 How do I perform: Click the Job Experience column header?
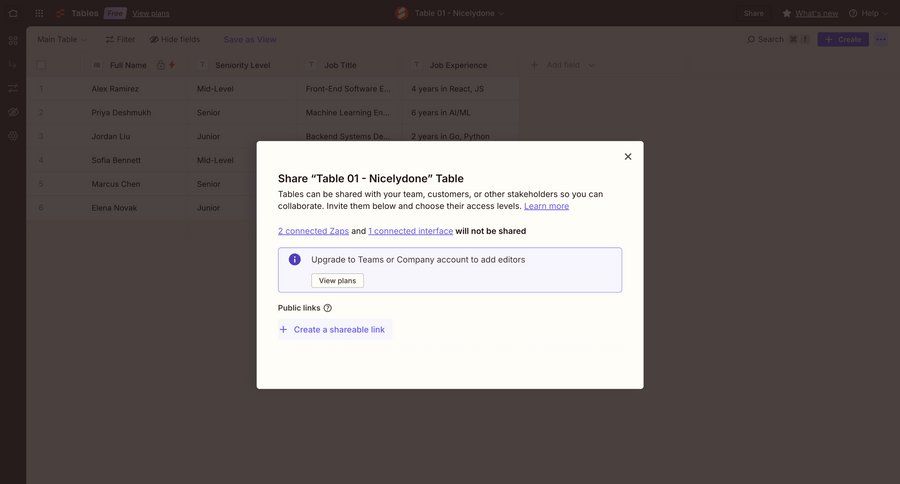458,65
